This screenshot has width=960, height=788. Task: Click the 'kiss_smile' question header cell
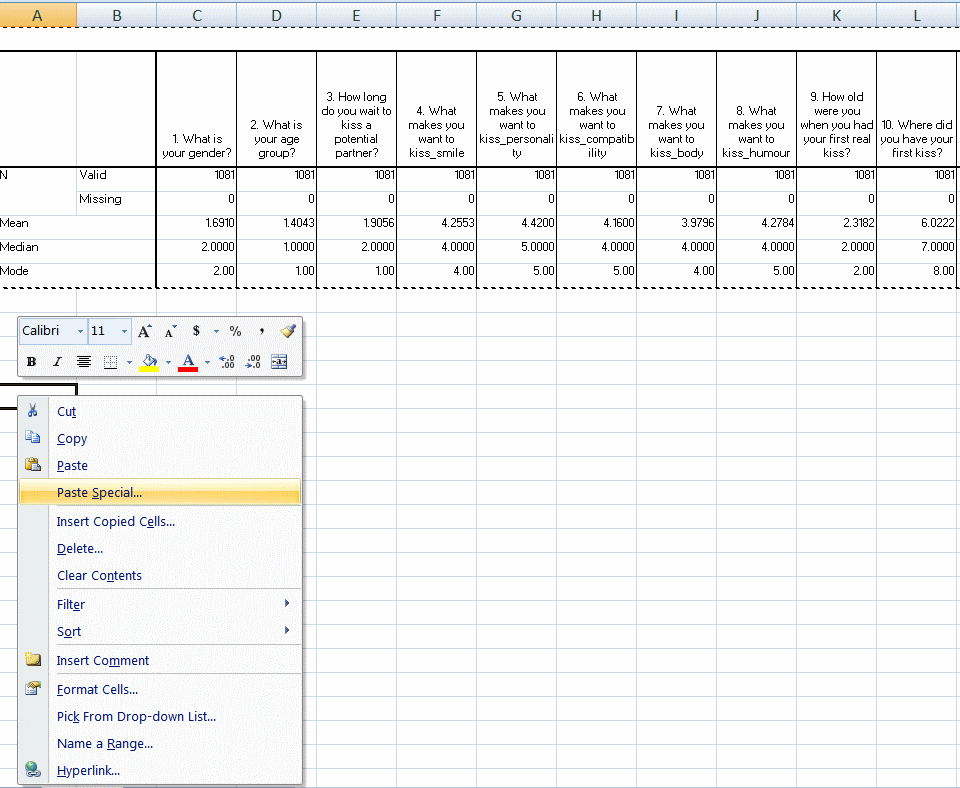pyautogui.click(x=437, y=109)
